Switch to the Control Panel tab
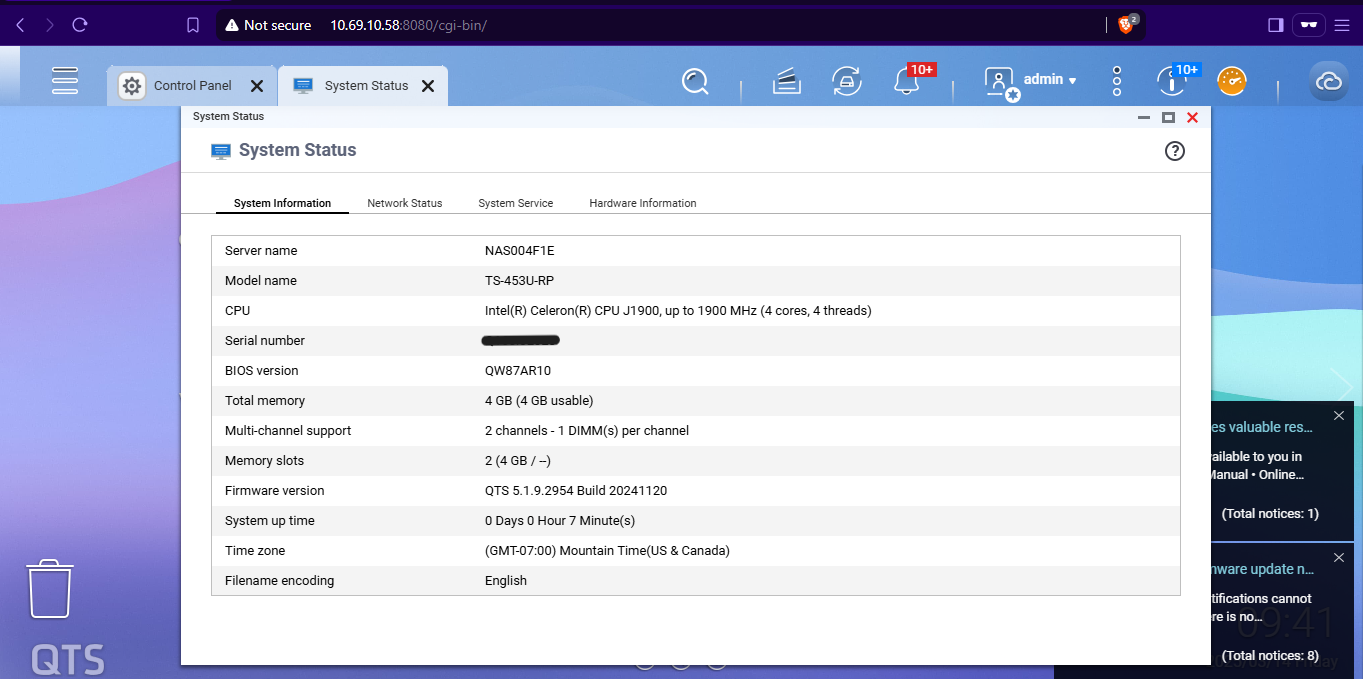Viewport: 1363px width, 679px height. (x=193, y=86)
